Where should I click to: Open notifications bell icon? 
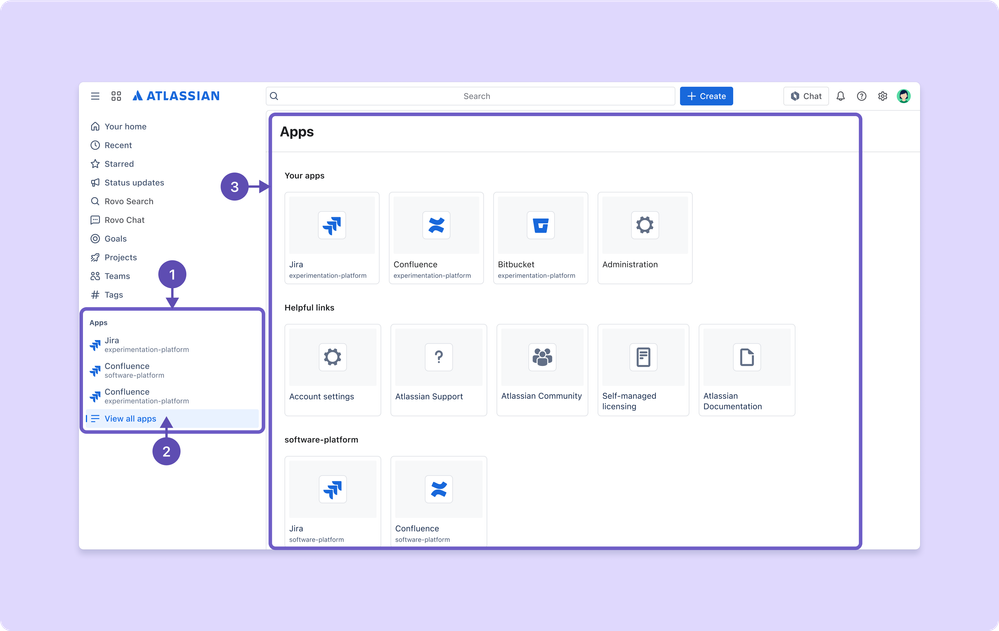click(840, 96)
